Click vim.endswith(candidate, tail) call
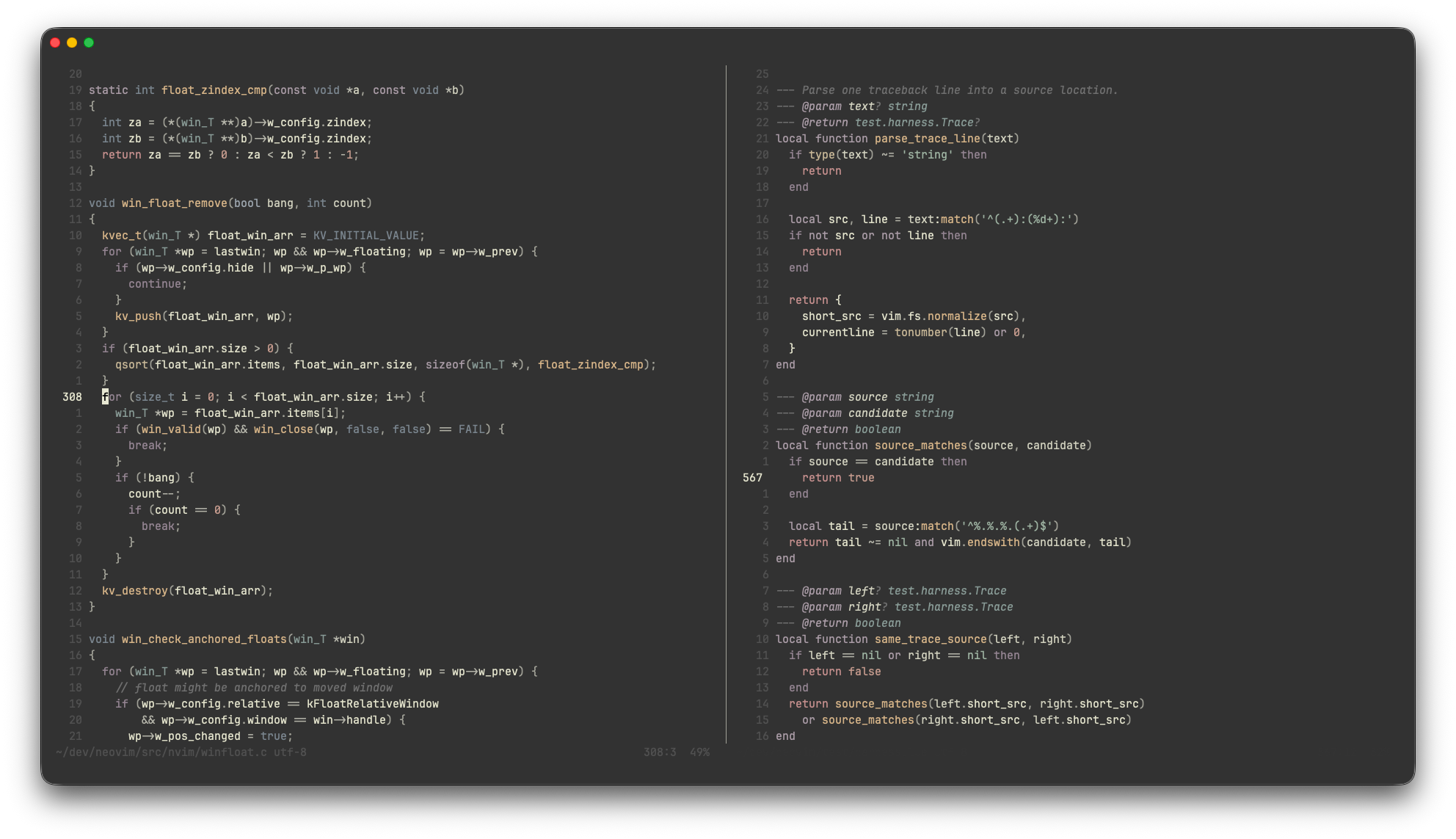The width and height of the screenshot is (1456, 839). click(1036, 542)
